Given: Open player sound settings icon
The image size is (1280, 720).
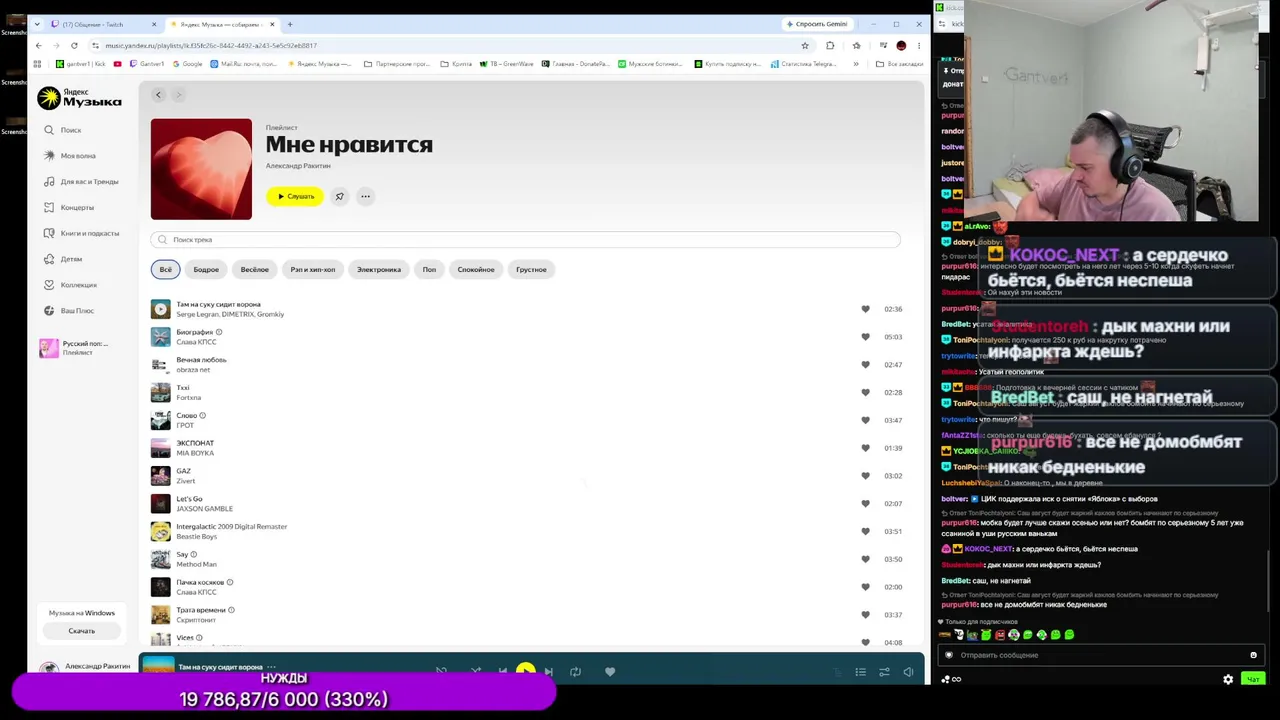Looking at the screenshot, I should pos(884,672).
